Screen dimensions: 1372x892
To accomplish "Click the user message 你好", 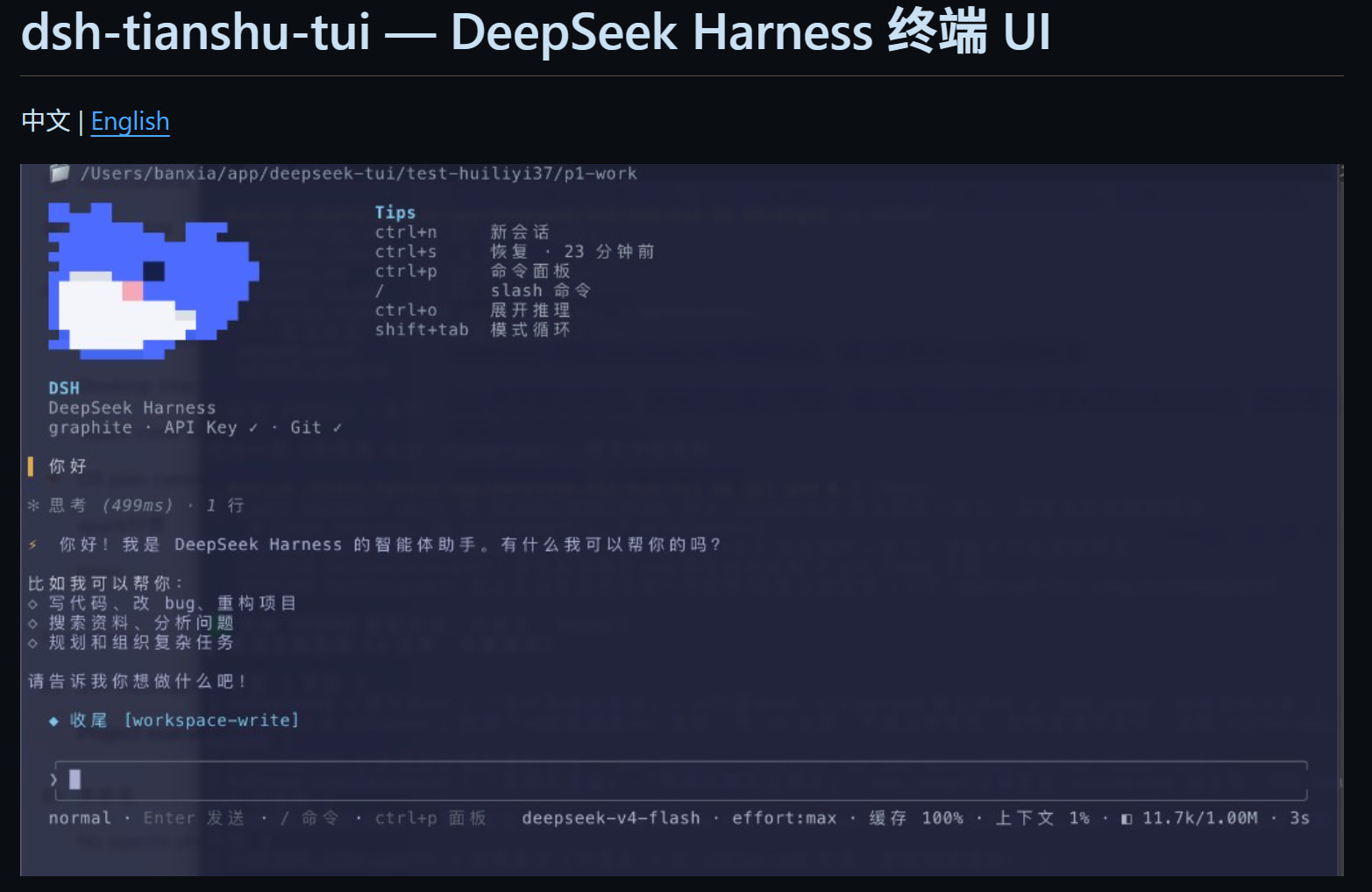I will pos(68,466).
